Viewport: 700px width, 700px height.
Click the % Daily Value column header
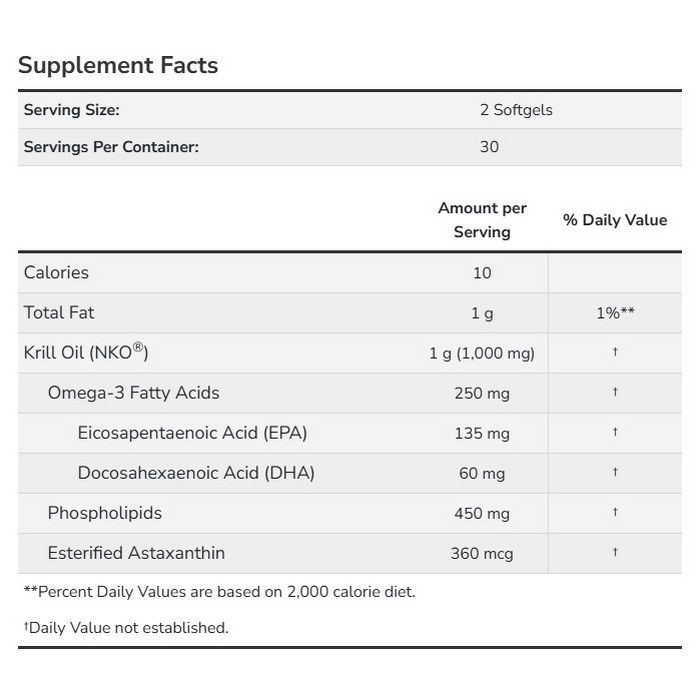(614, 220)
